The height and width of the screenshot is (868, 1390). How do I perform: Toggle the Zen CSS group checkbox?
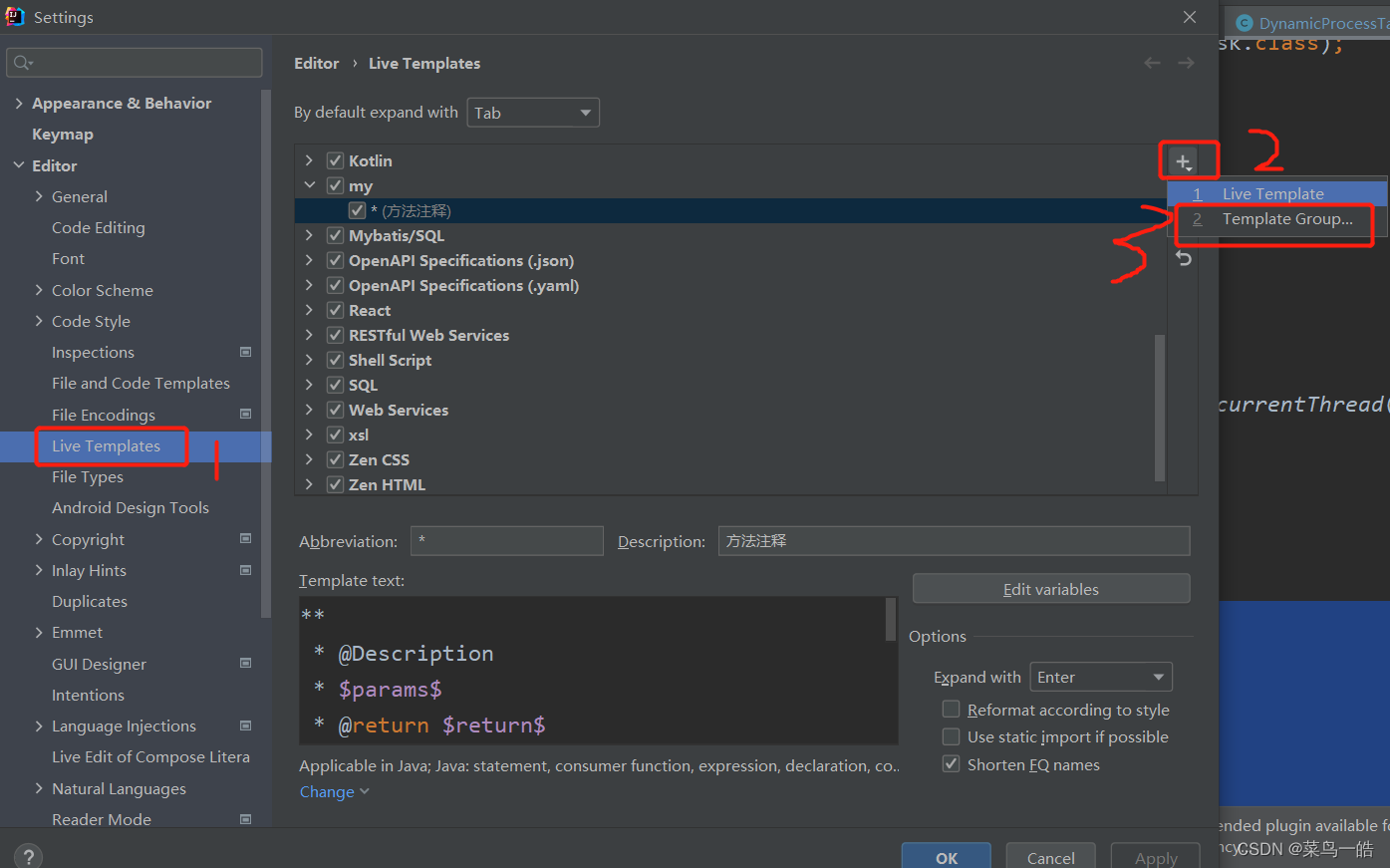[335, 459]
